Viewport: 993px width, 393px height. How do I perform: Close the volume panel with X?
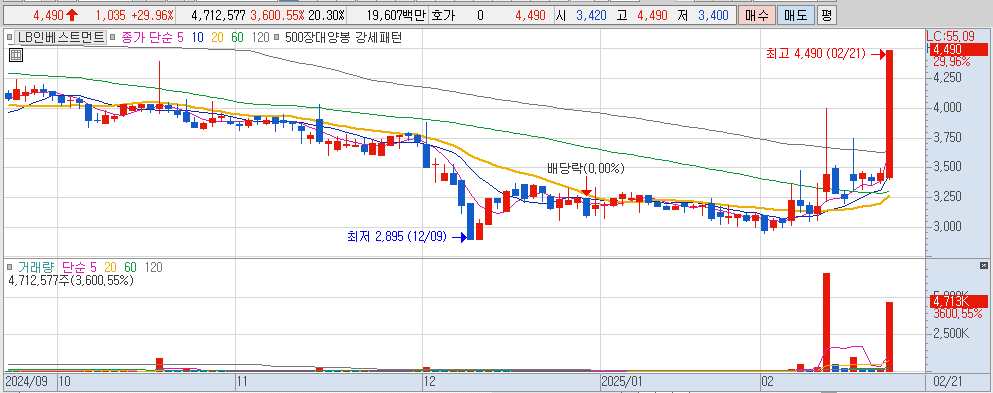pos(984,265)
